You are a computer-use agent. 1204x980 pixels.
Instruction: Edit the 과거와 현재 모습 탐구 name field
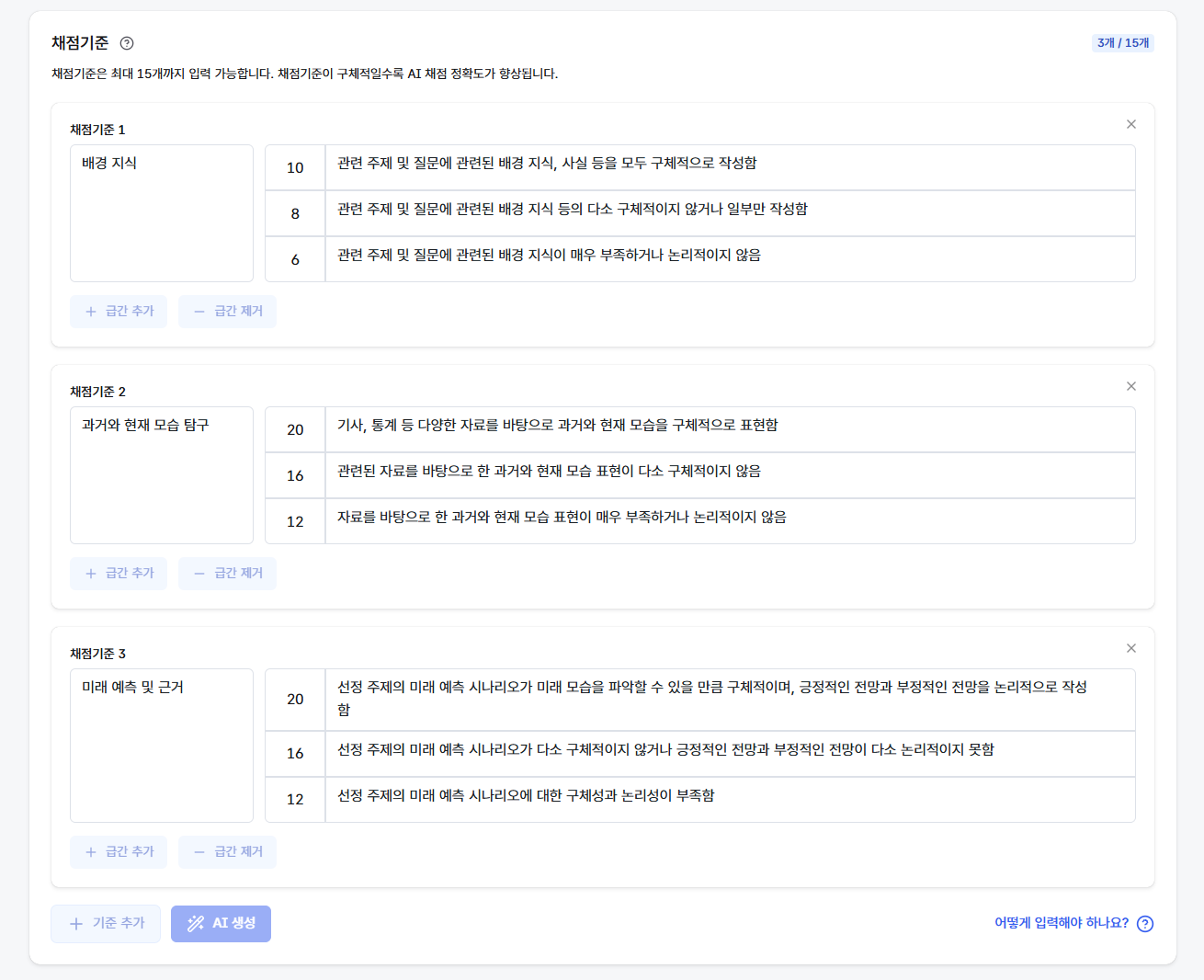pyautogui.click(x=162, y=475)
